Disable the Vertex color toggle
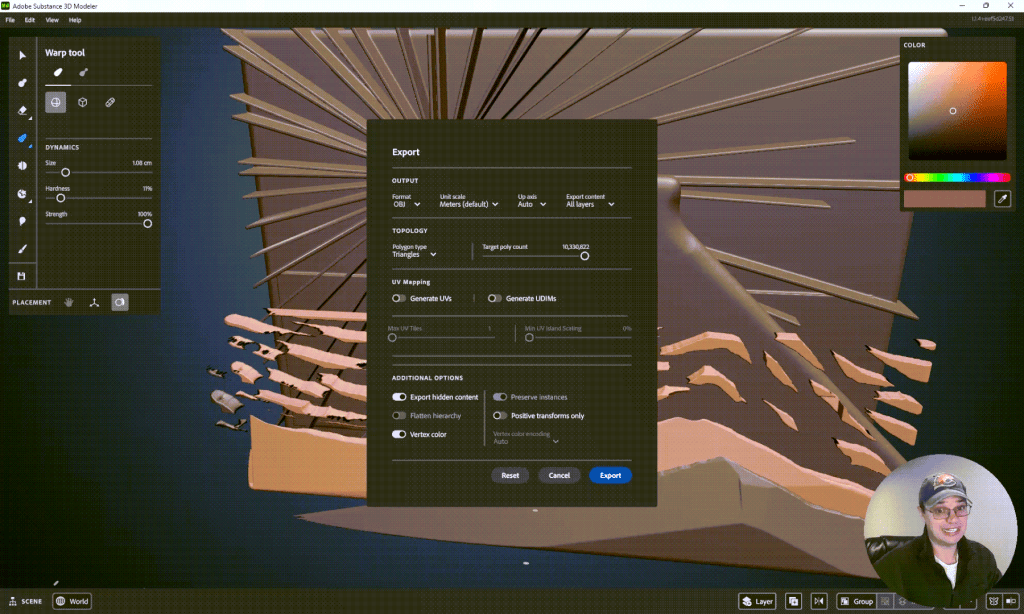Viewport: 1024px width, 614px height. [x=399, y=434]
